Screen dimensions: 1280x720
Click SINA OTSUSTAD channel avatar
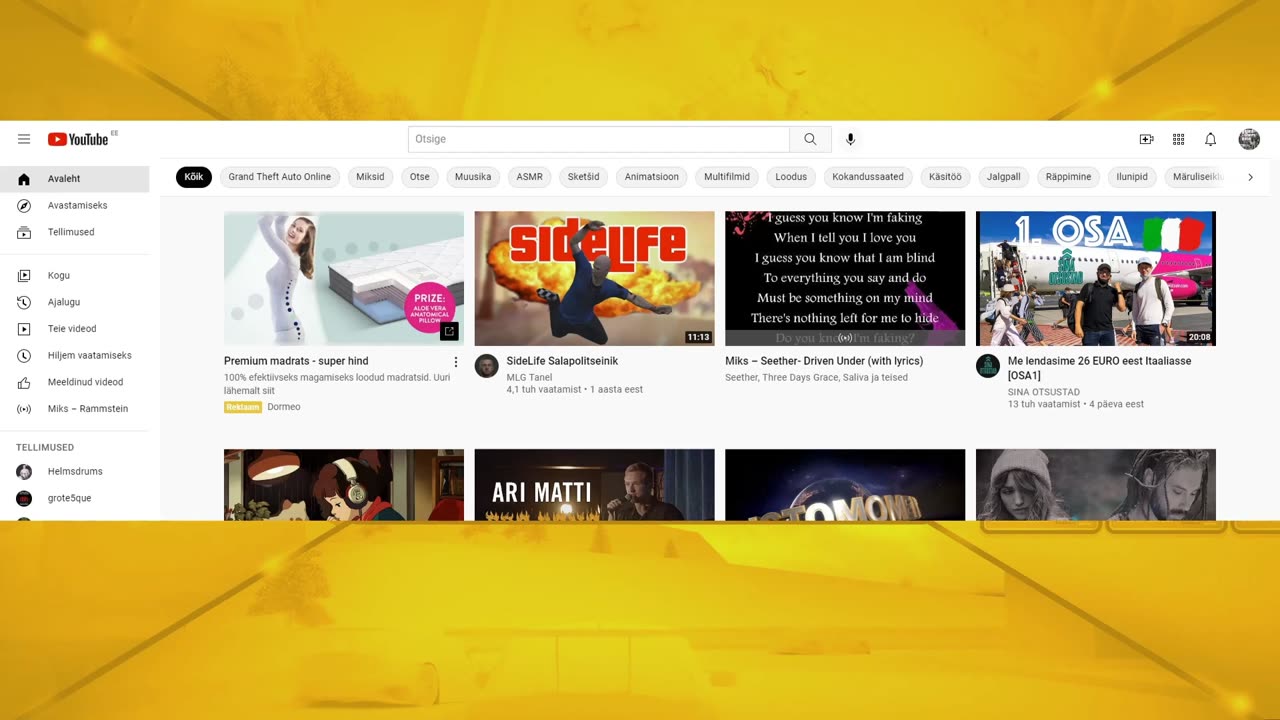tap(988, 366)
